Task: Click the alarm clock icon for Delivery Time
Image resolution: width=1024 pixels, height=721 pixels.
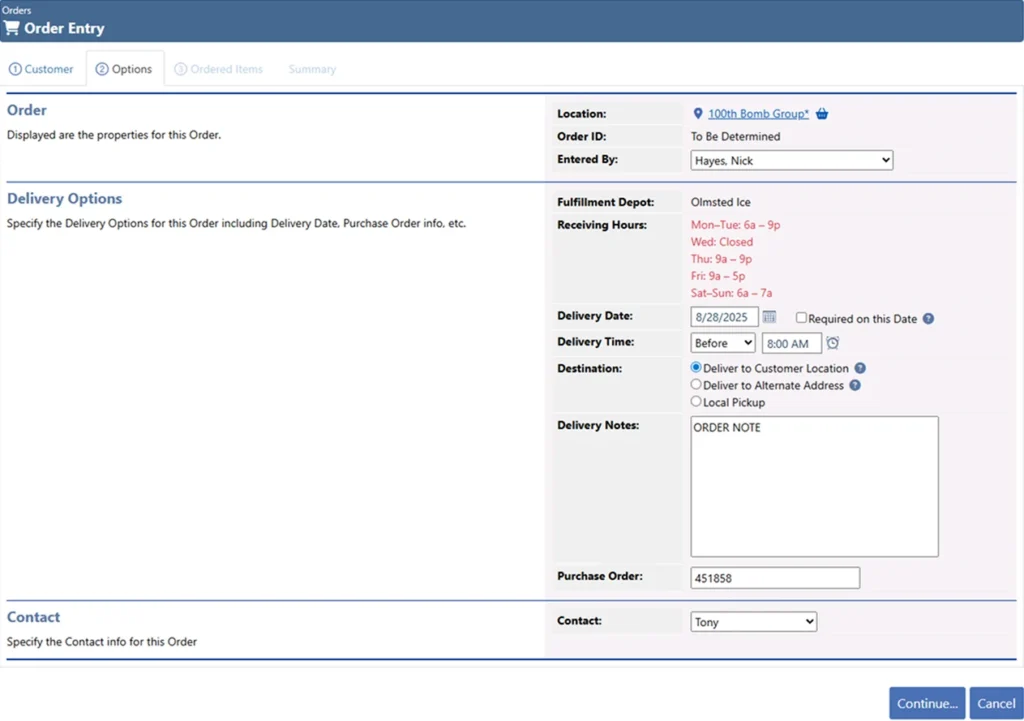Action: (832, 343)
